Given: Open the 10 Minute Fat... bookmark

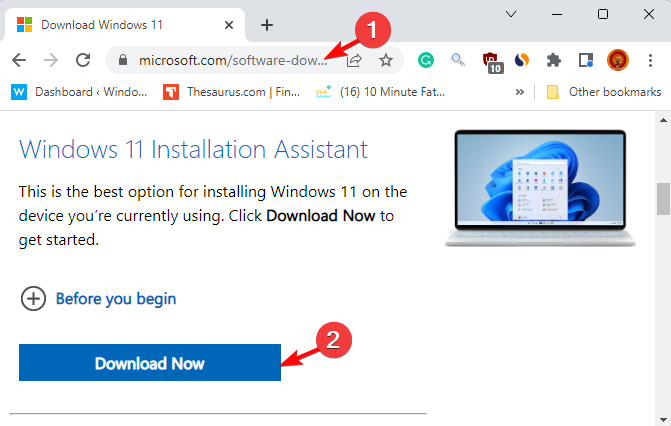Looking at the screenshot, I should 380,92.
